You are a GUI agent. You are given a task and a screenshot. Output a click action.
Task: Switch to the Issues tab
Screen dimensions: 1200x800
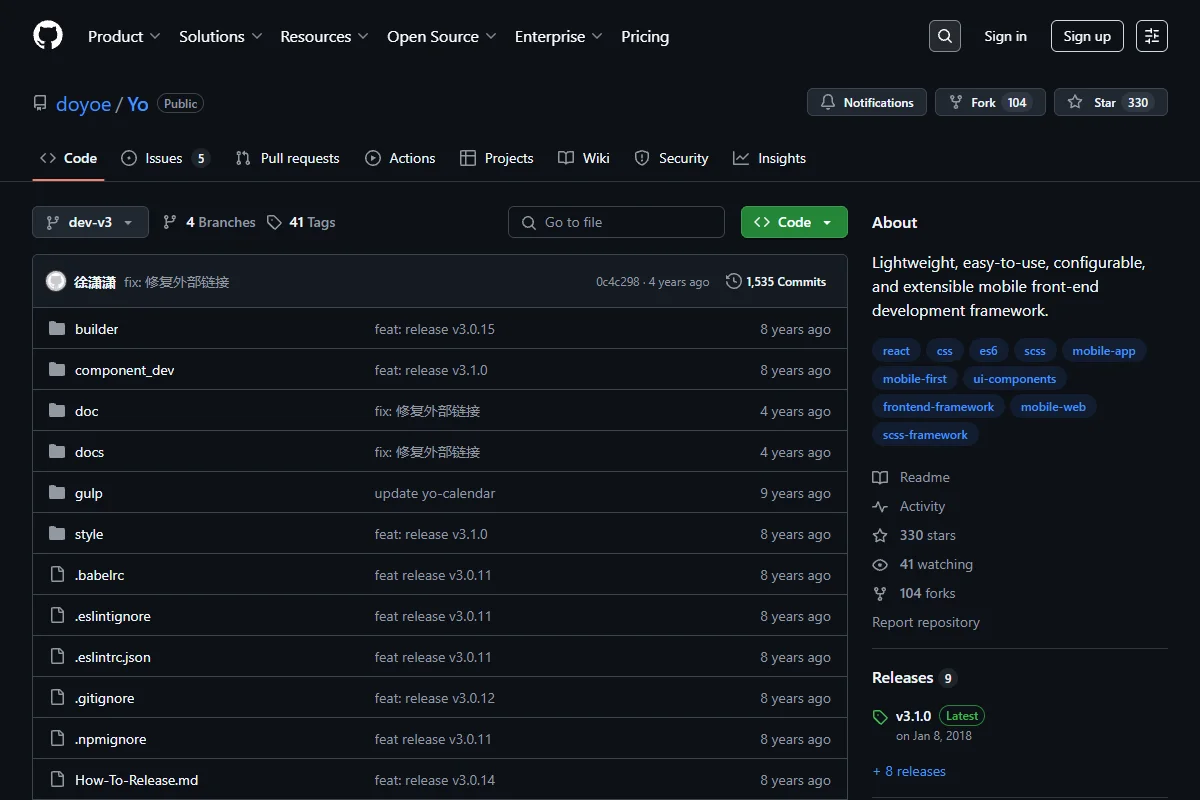pos(165,158)
